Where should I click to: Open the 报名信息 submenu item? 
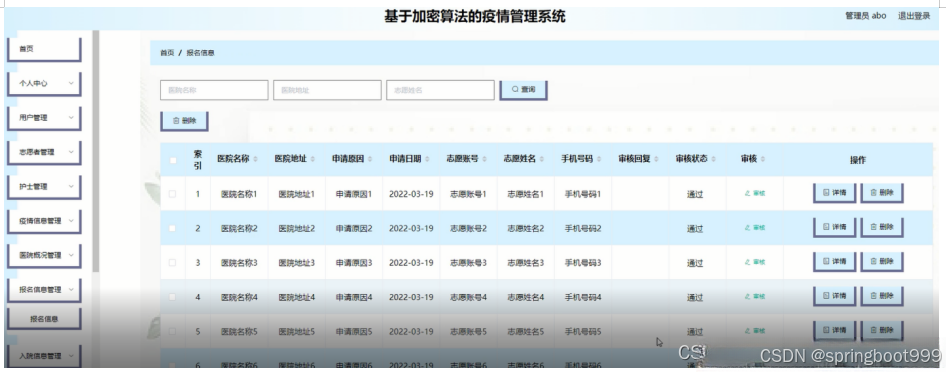[x=44, y=319]
